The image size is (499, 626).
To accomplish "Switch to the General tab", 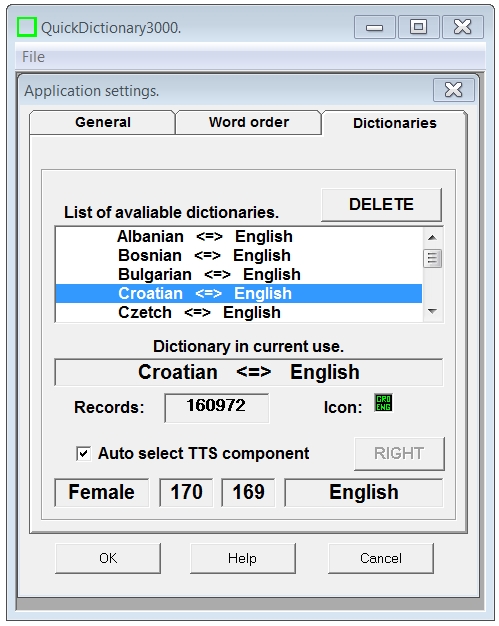I will tap(103, 122).
